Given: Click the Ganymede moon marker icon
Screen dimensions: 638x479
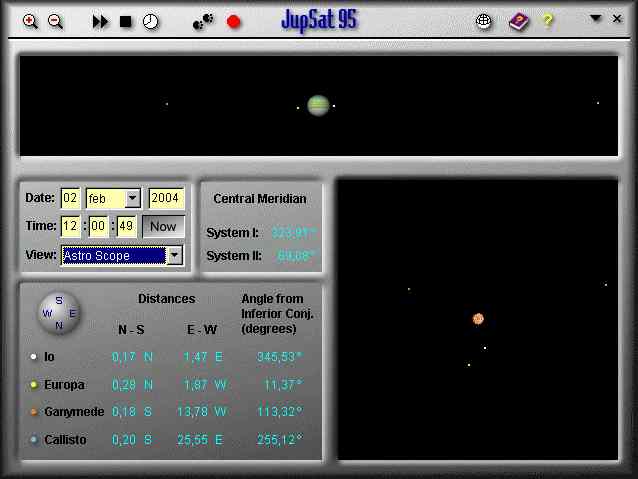Looking at the screenshot, I should coord(34,412).
